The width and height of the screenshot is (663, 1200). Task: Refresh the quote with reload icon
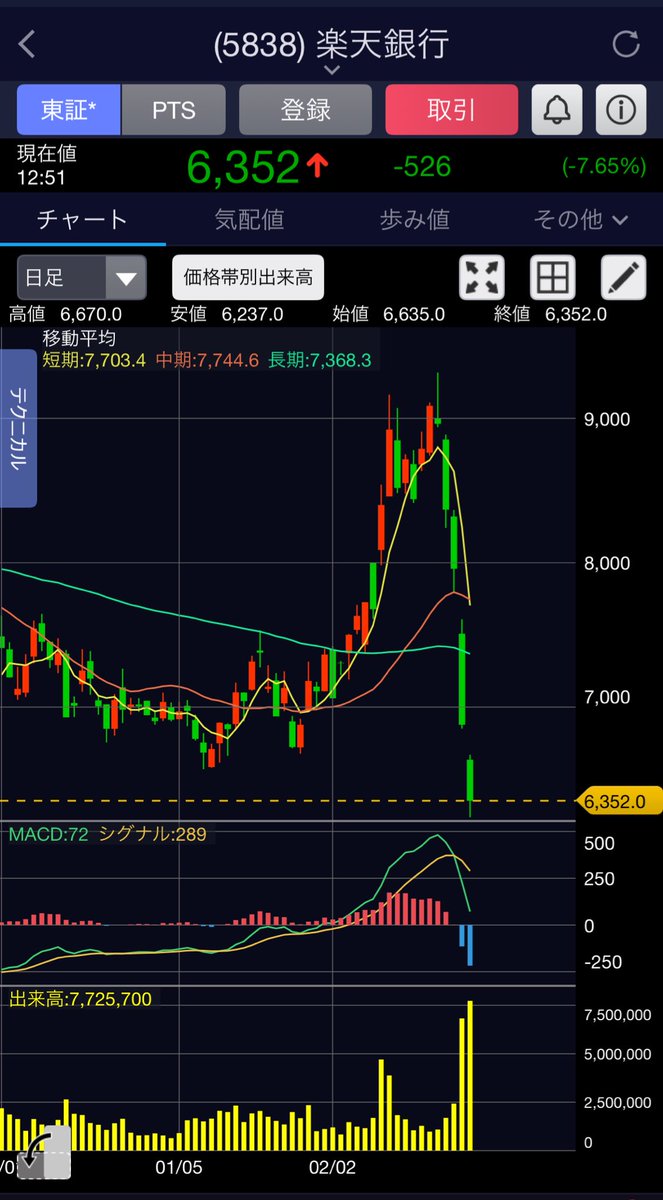click(x=626, y=44)
